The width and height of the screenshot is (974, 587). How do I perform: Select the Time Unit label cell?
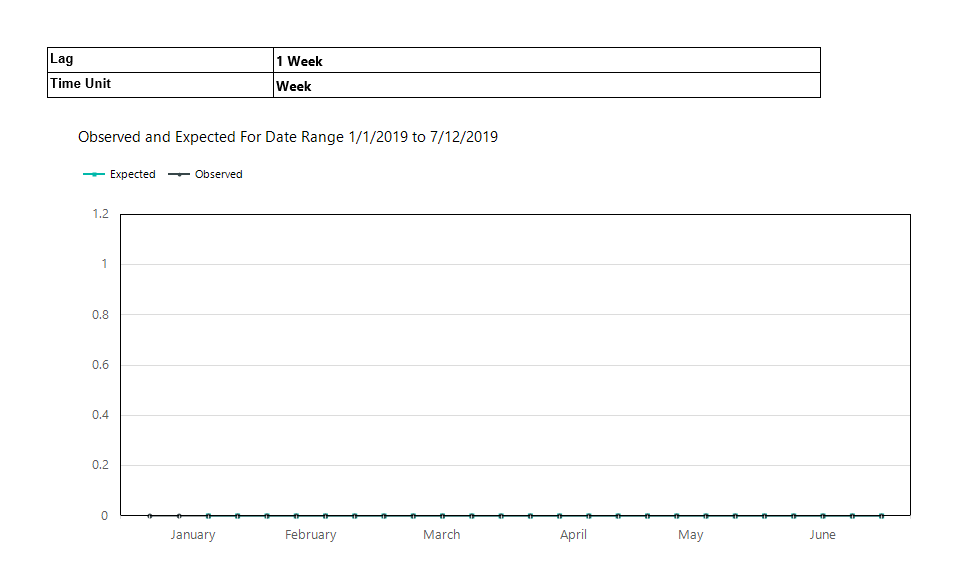(160, 85)
